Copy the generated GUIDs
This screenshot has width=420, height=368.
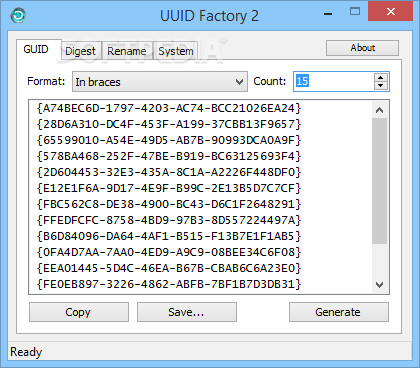[x=79, y=312]
